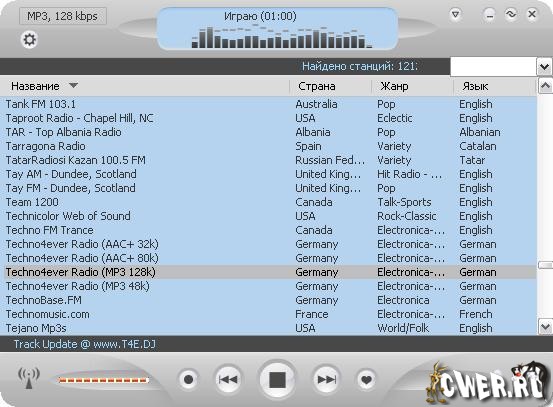This screenshot has width=553, height=407.
Task: Select the Tank FM 103.1 station
Action: (268, 104)
